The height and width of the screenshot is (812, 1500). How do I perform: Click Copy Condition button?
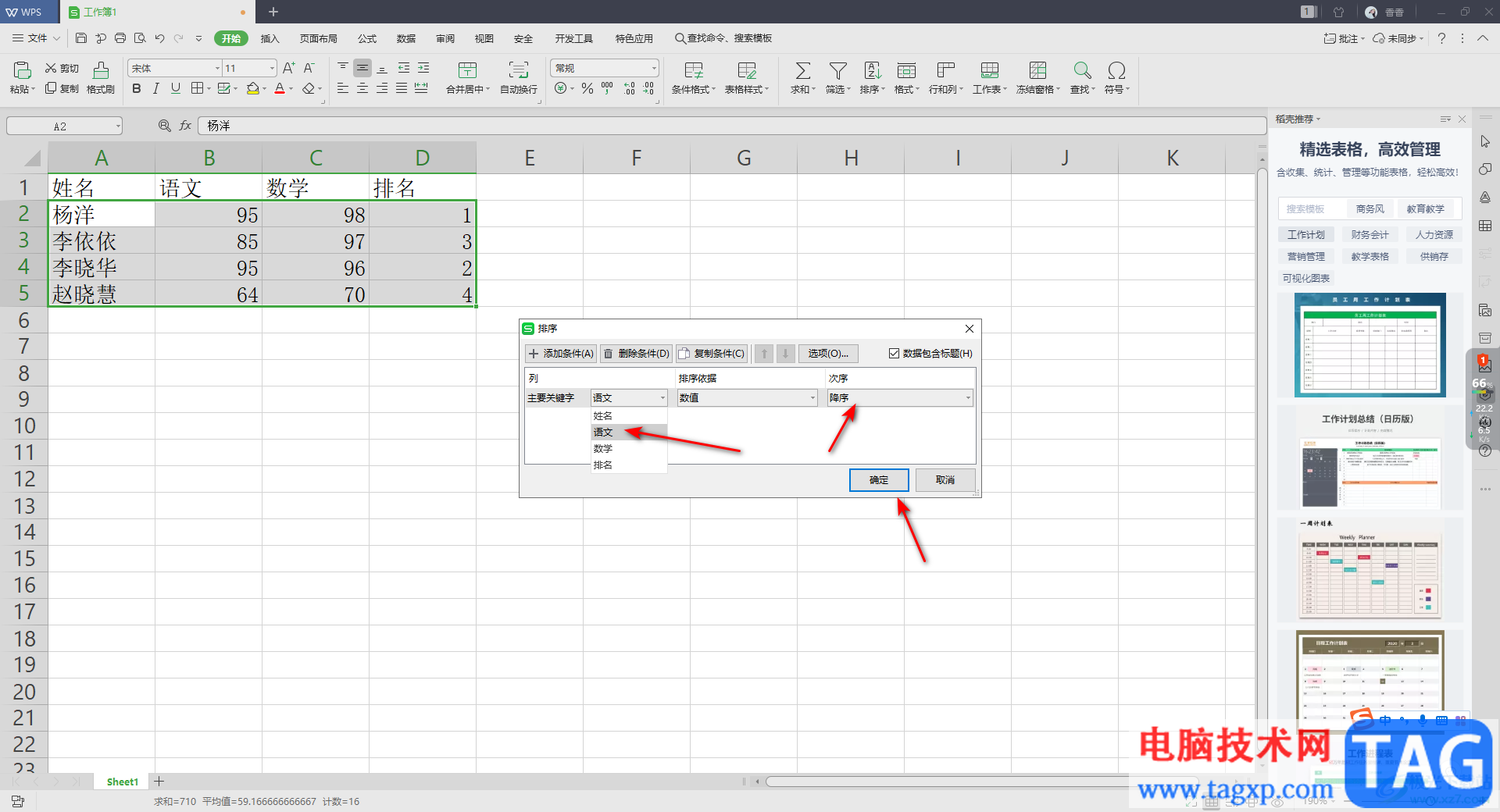click(712, 354)
